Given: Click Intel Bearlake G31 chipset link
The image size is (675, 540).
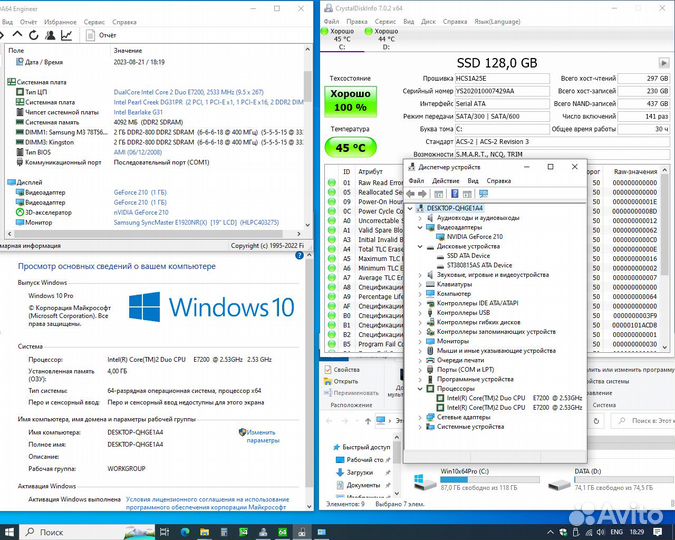Looking at the screenshot, I should point(138,112).
